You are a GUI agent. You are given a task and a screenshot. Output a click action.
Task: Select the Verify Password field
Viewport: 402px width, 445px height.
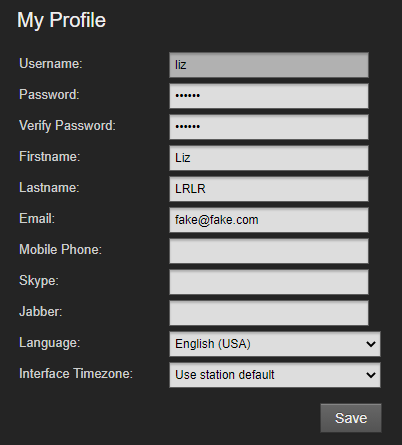[x=269, y=127]
